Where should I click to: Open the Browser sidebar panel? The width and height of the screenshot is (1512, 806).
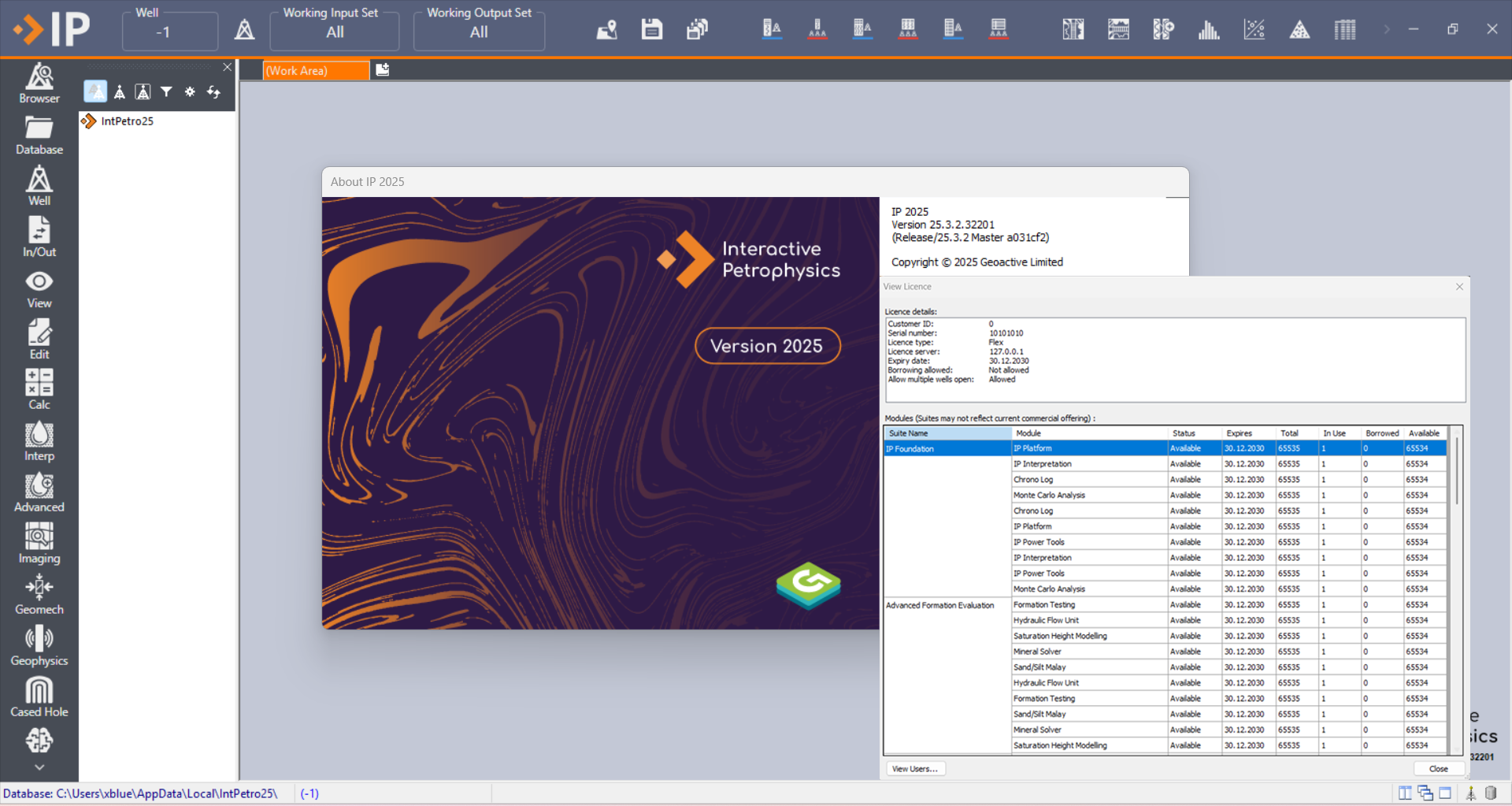(39, 84)
